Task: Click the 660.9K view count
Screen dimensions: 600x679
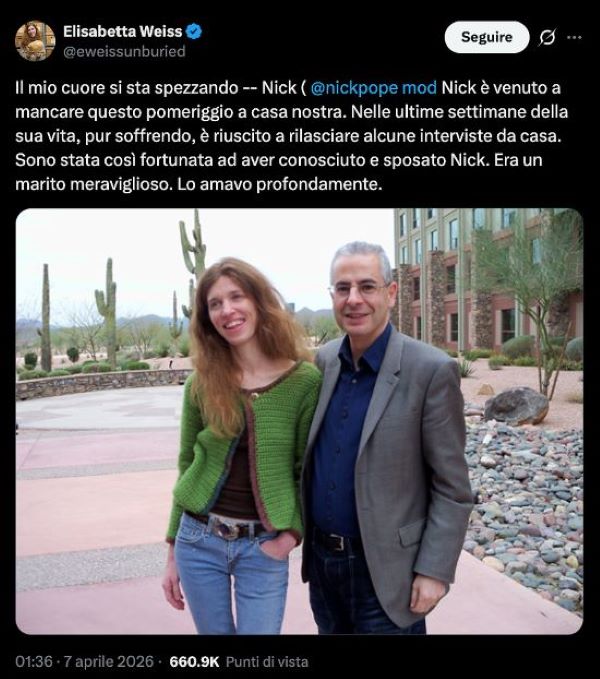Action: 194,662
